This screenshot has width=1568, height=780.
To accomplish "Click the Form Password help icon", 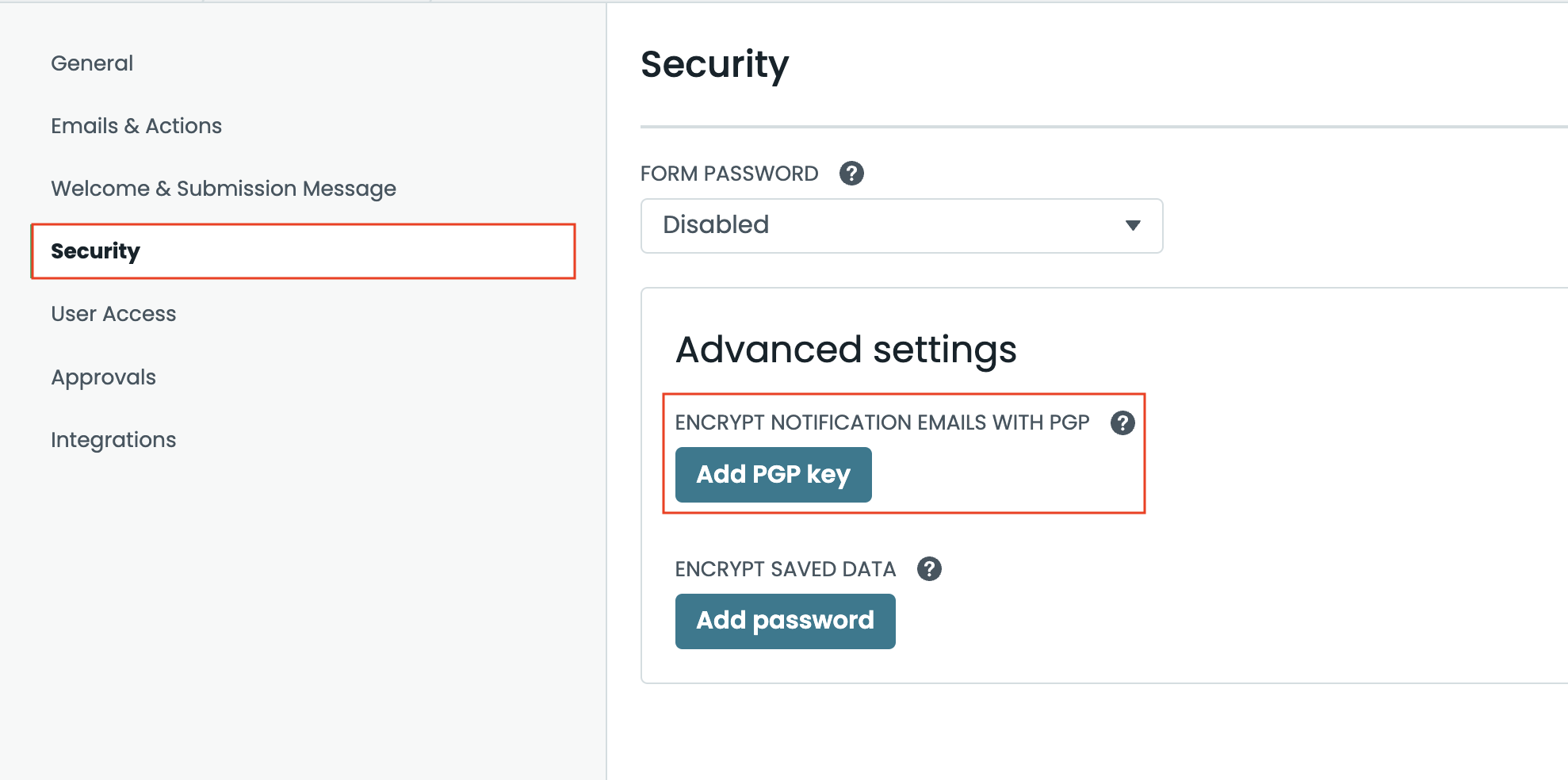I will (x=851, y=173).
